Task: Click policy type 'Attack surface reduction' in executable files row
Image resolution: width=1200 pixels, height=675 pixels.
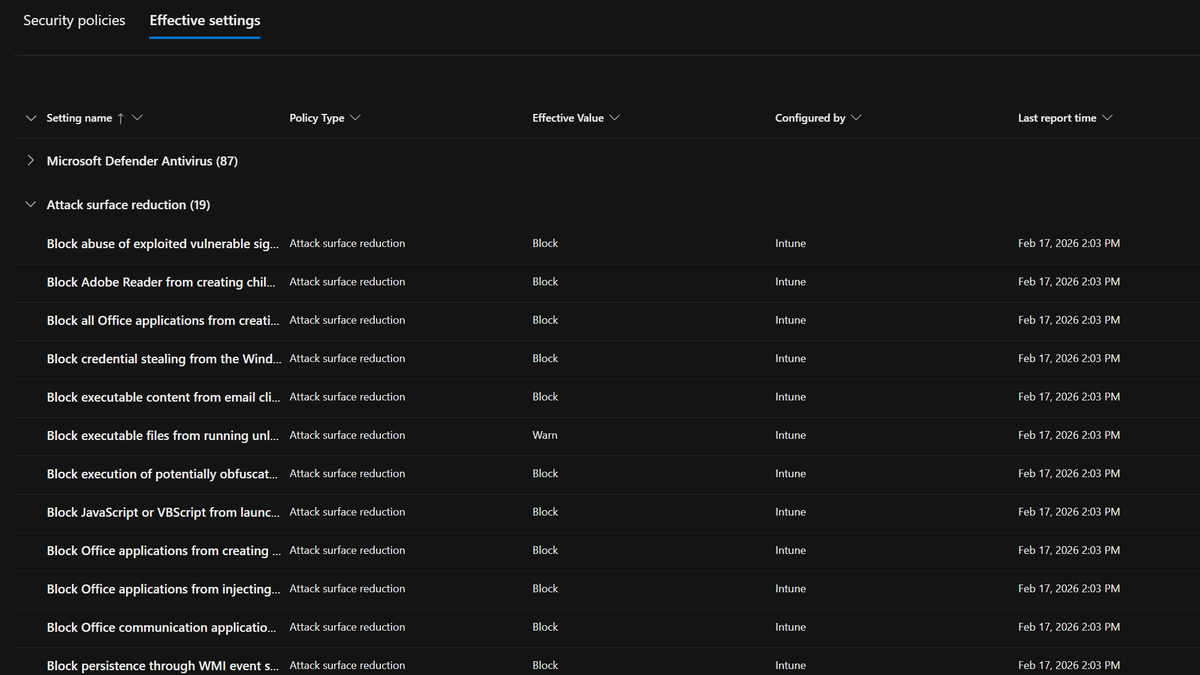Action: tap(347, 435)
